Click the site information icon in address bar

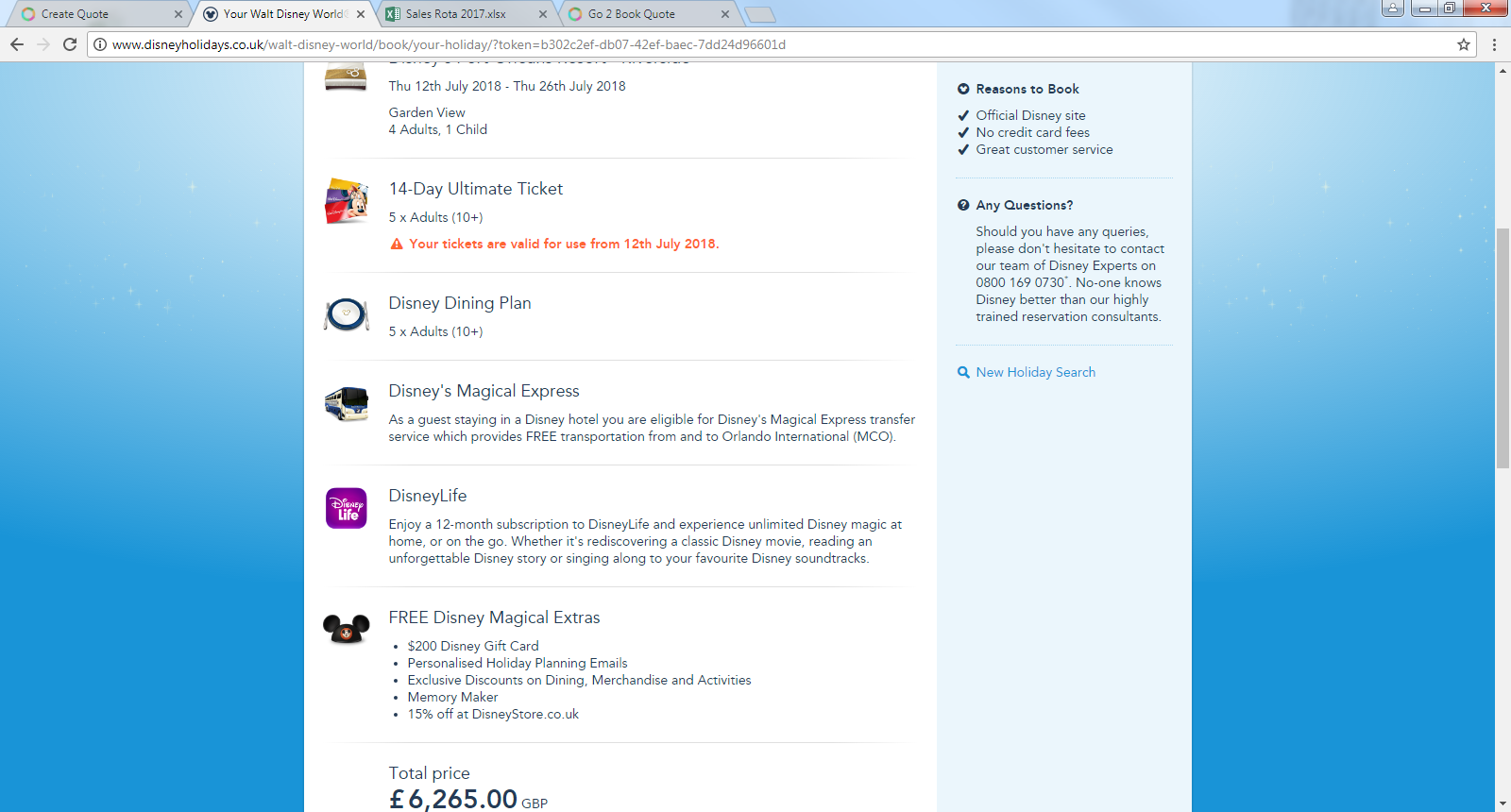pyautogui.click(x=100, y=44)
